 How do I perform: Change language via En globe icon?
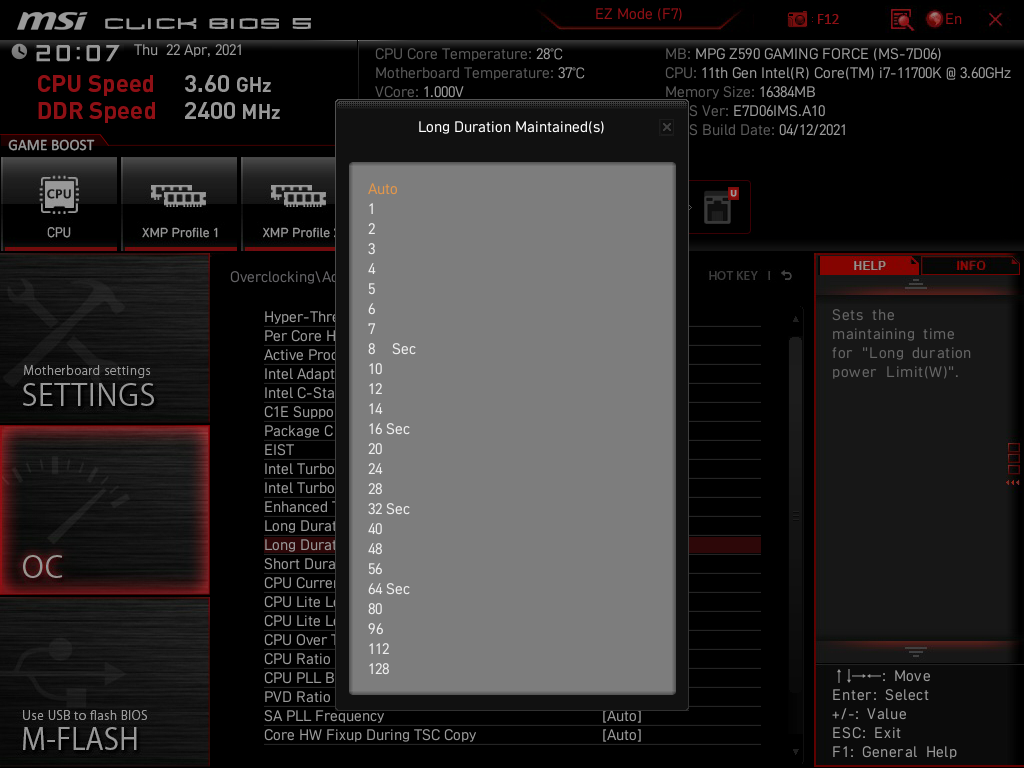944,19
